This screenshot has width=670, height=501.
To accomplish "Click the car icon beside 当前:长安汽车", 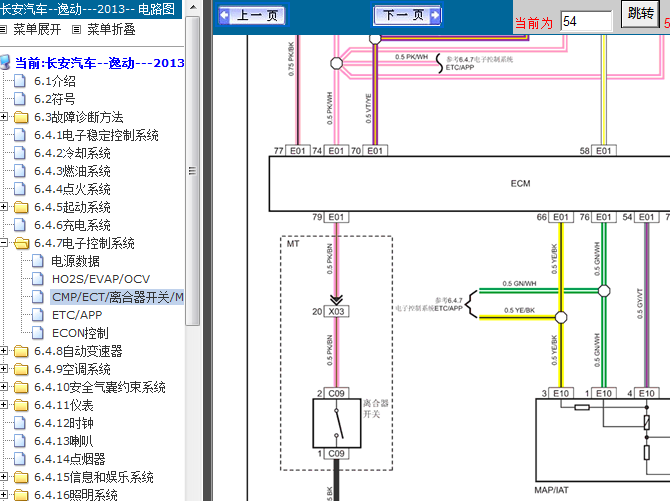I will tap(5, 62).
